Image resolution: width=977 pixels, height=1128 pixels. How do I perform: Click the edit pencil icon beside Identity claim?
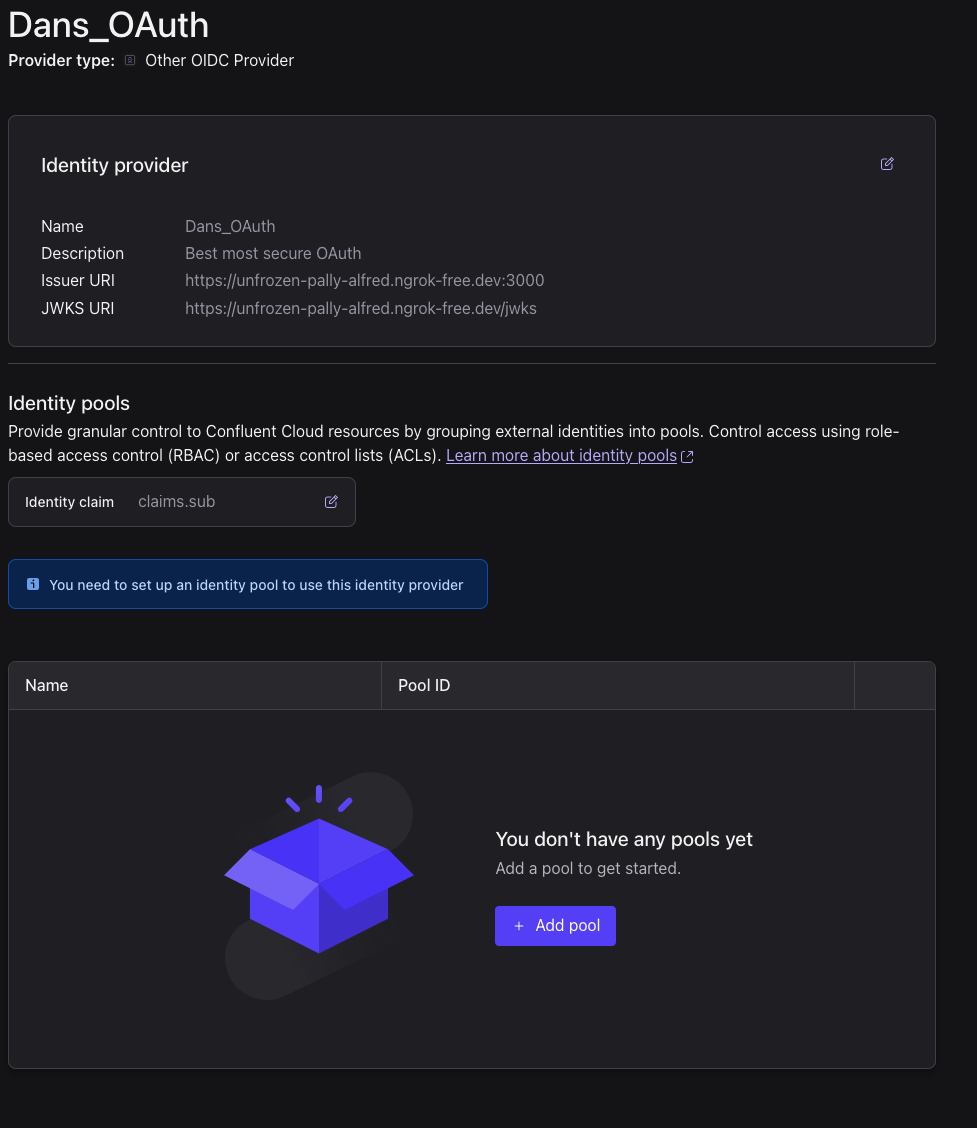pos(330,501)
